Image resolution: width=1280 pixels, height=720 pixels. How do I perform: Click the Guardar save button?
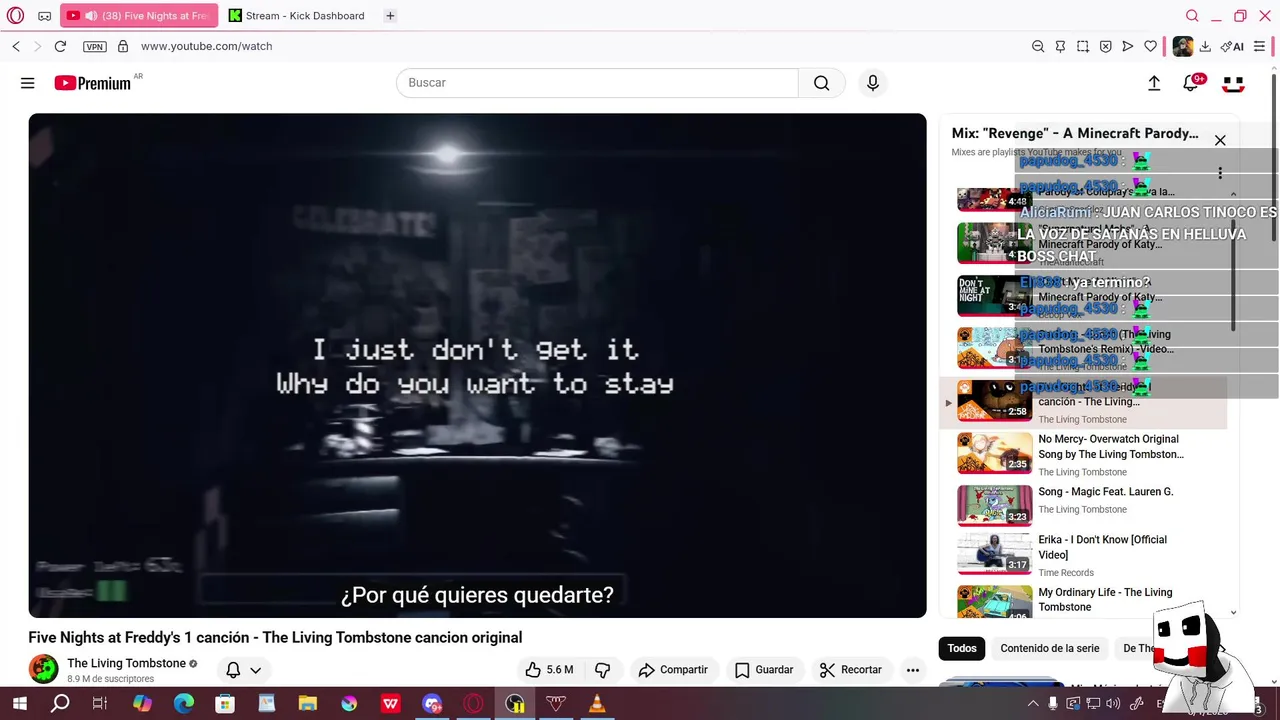coord(764,670)
